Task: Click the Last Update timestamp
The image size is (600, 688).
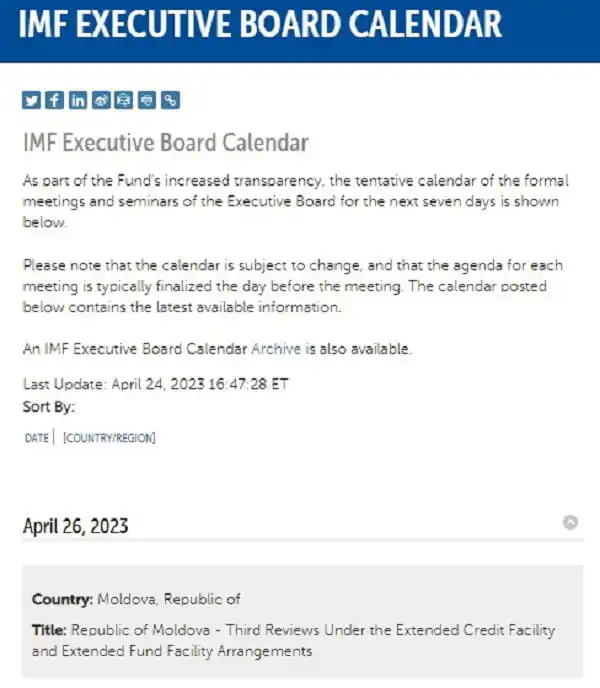Action: pyautogui.click(x=156, y=385)
